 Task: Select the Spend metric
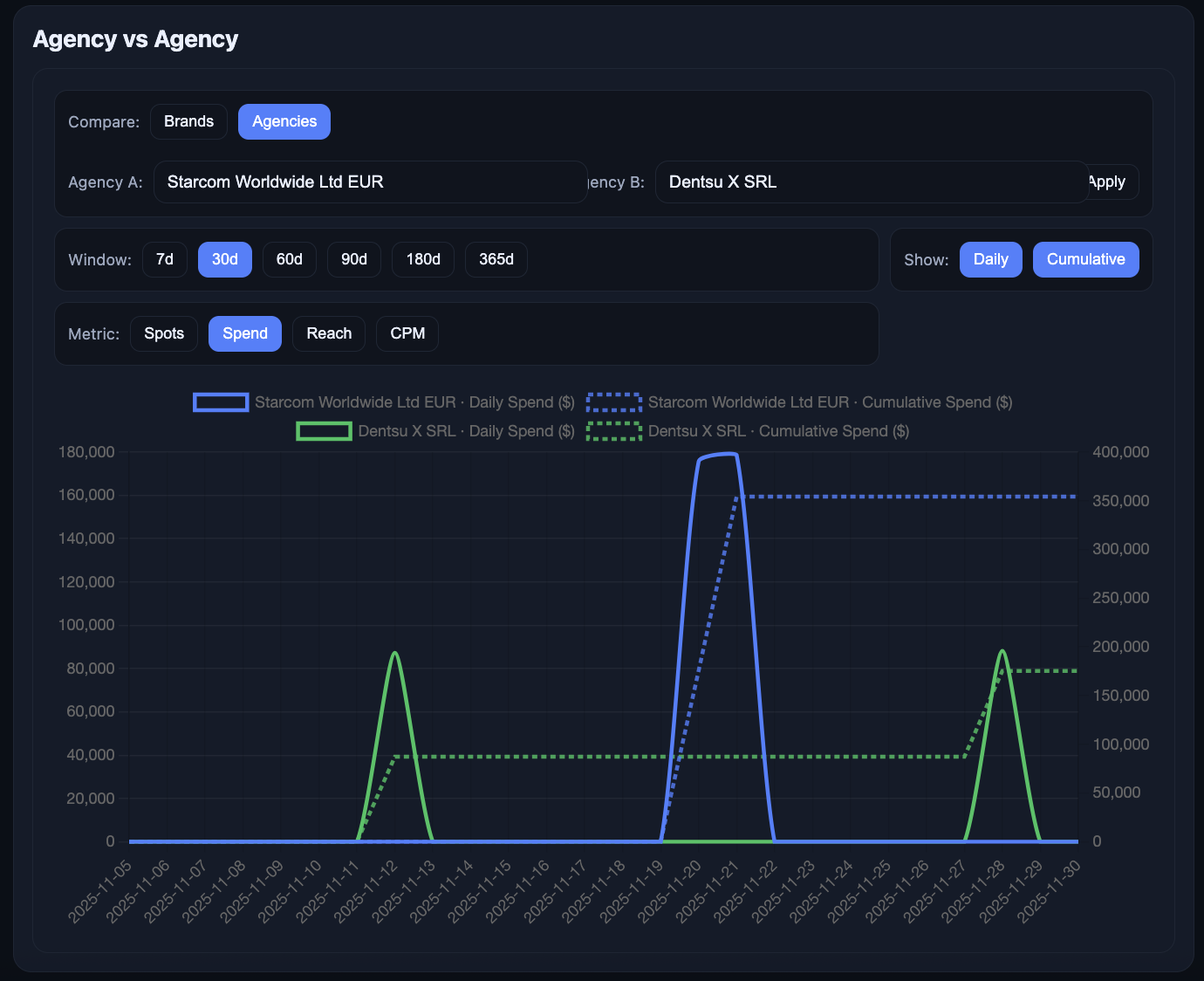point(244,333)
